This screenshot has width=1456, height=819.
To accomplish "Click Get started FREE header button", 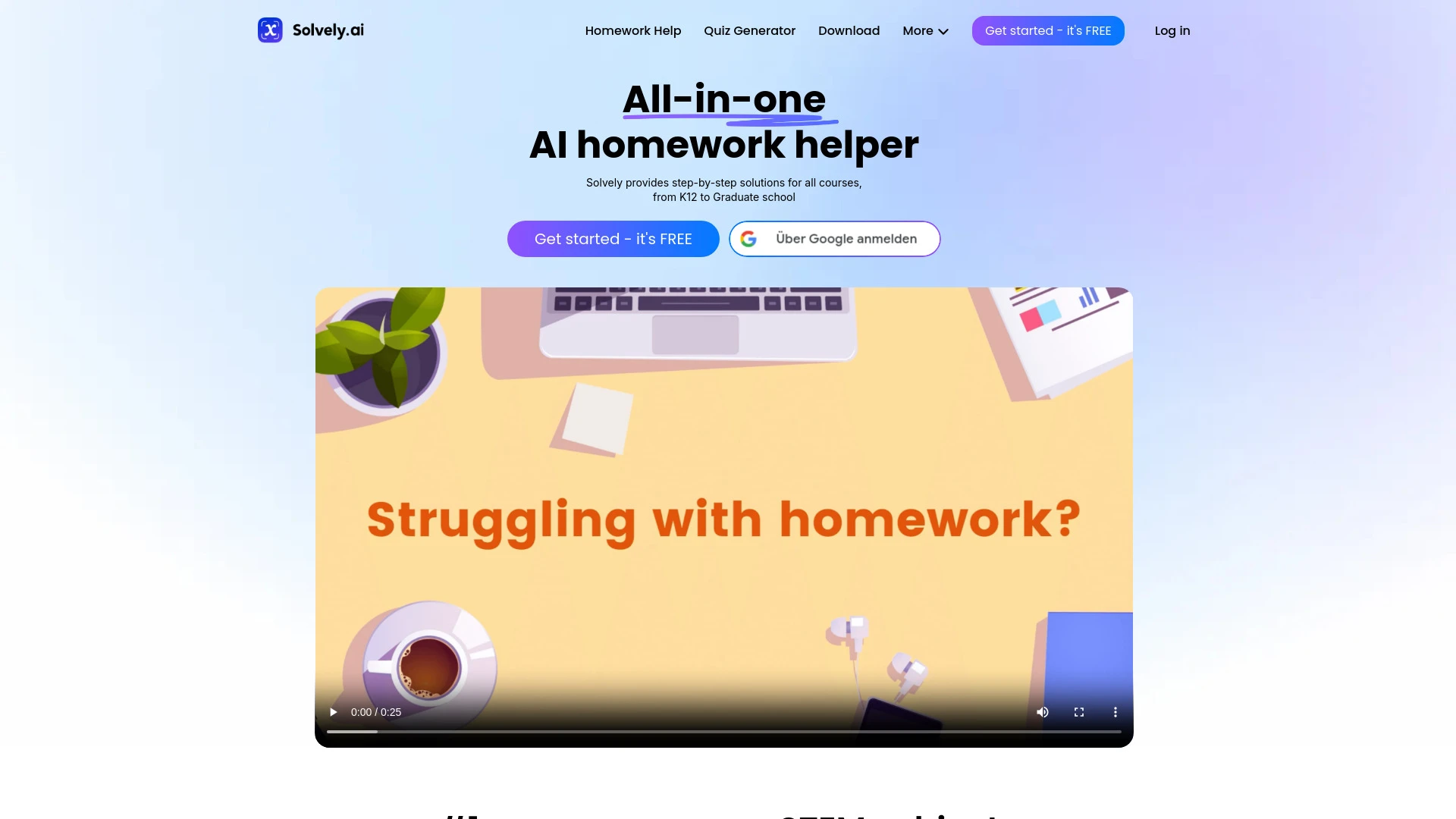I will tap(1048, 30).
